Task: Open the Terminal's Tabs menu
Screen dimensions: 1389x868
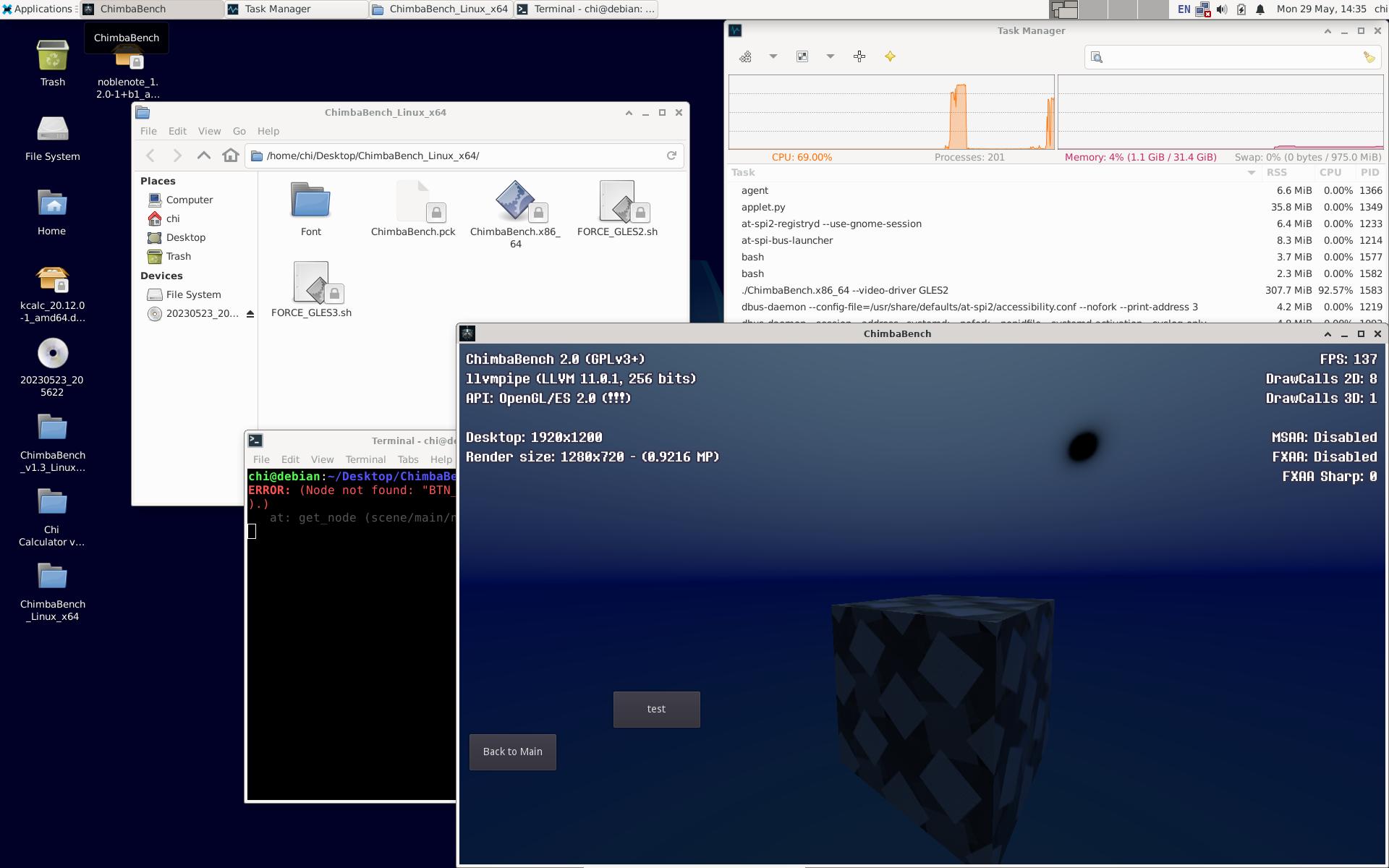Action: pyautogui.click(x=407, y=459)
